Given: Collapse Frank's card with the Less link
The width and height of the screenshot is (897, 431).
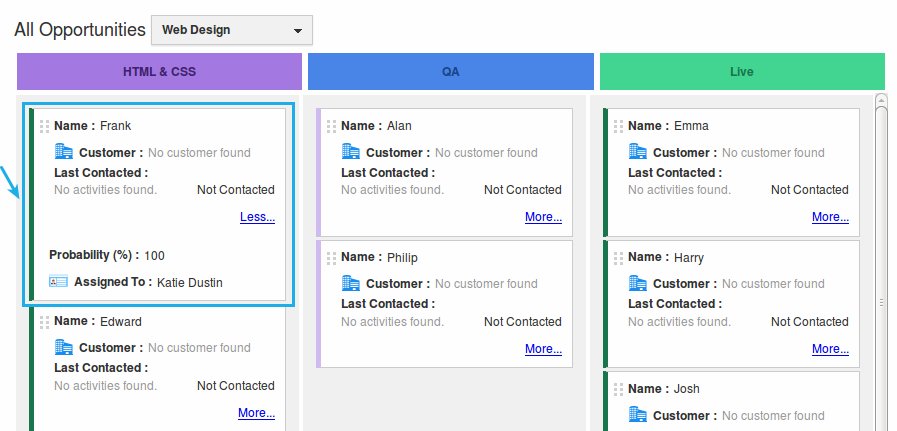Looking at the screenshot, I should [257, 217].
